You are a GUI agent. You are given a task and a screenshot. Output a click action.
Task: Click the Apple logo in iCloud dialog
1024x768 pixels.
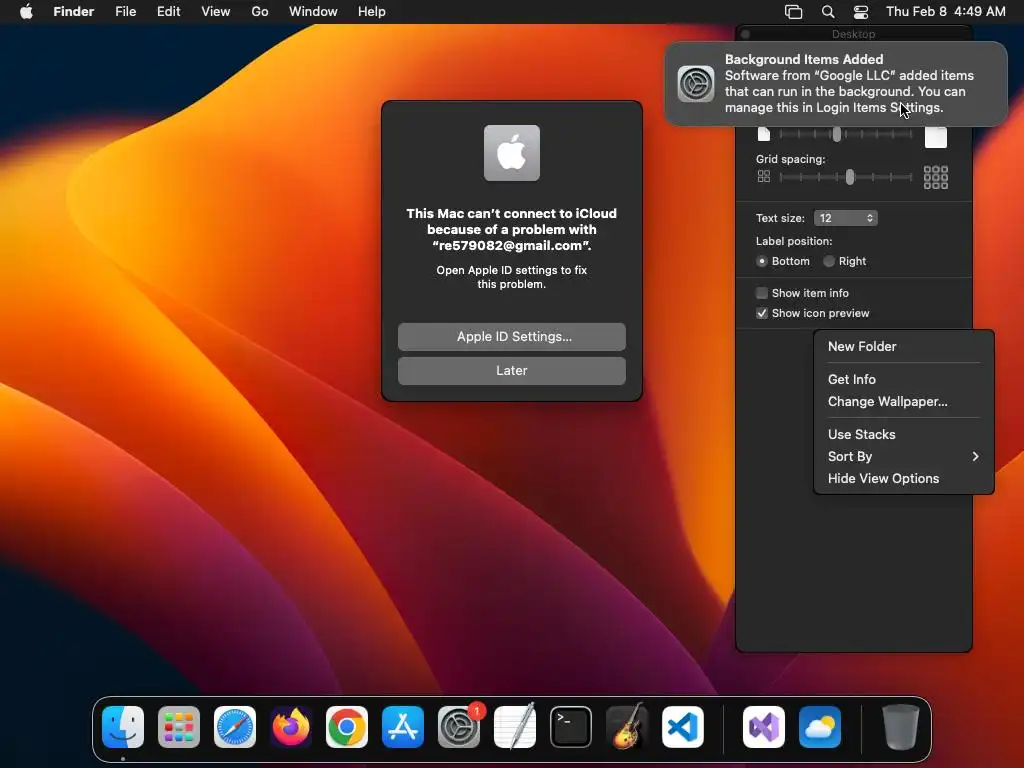pyautogui.click(x=512, y=153)
